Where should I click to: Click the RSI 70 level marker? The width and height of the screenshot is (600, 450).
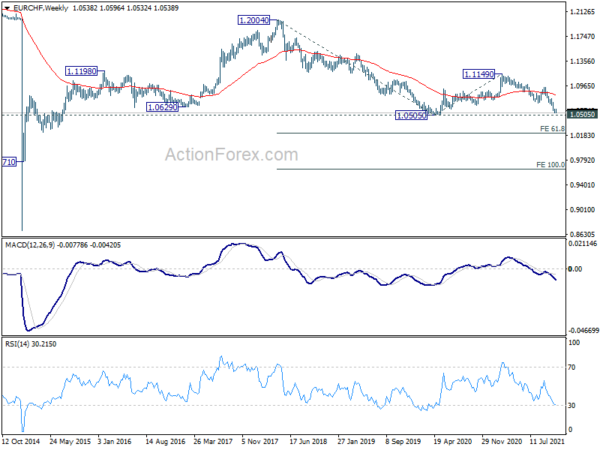pos(572,367)
